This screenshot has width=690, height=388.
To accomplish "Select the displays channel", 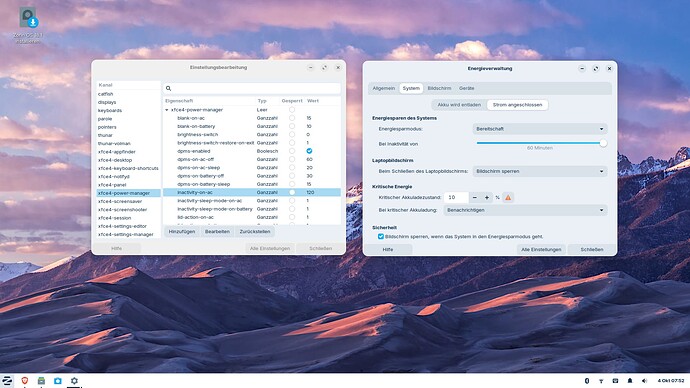I will 128,102.
